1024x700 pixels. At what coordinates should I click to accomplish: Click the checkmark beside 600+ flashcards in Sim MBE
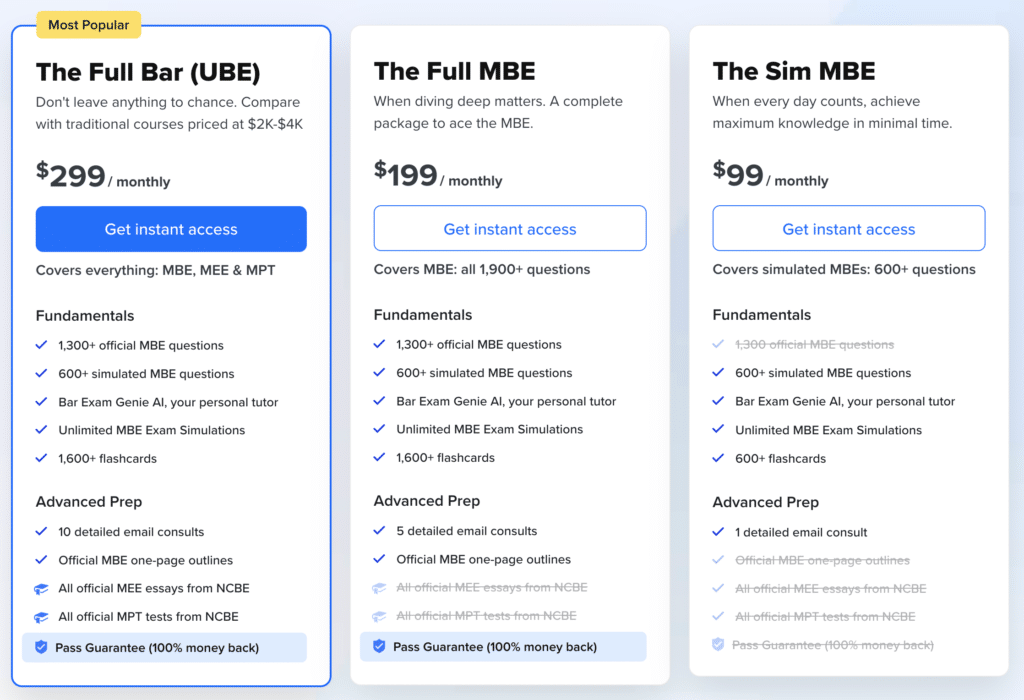coord(718,458)
